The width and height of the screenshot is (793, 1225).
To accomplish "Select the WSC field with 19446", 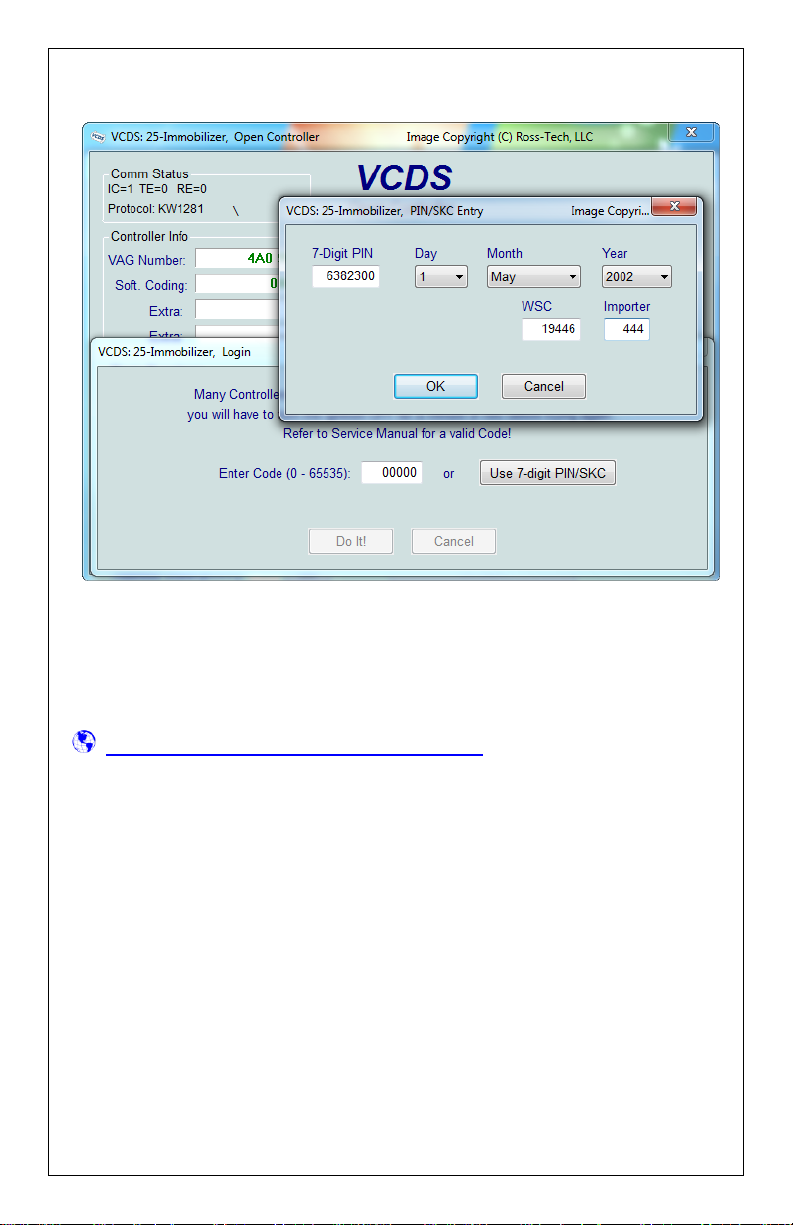I will pos(551,329).
